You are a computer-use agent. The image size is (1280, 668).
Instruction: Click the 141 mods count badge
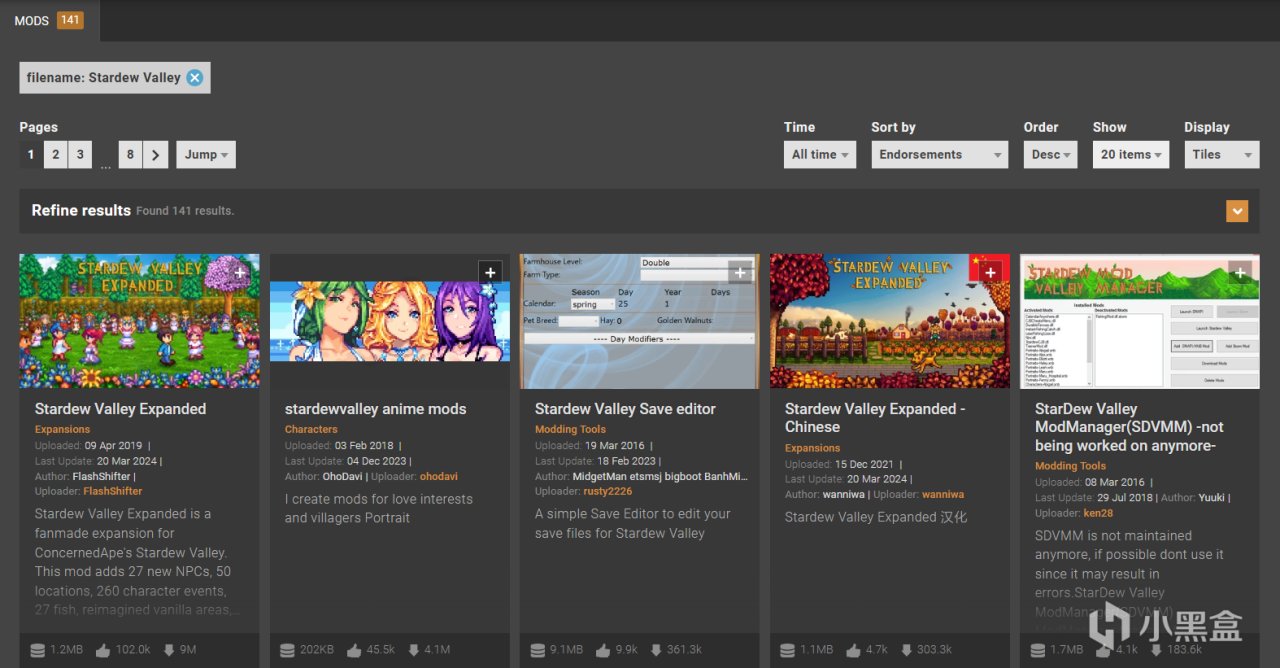coord(70,20)
